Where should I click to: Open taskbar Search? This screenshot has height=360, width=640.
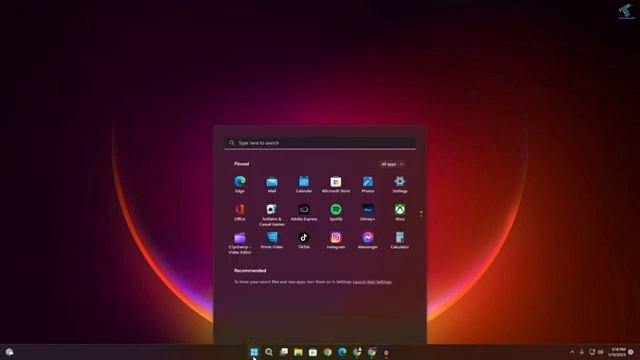coord(269,352)
